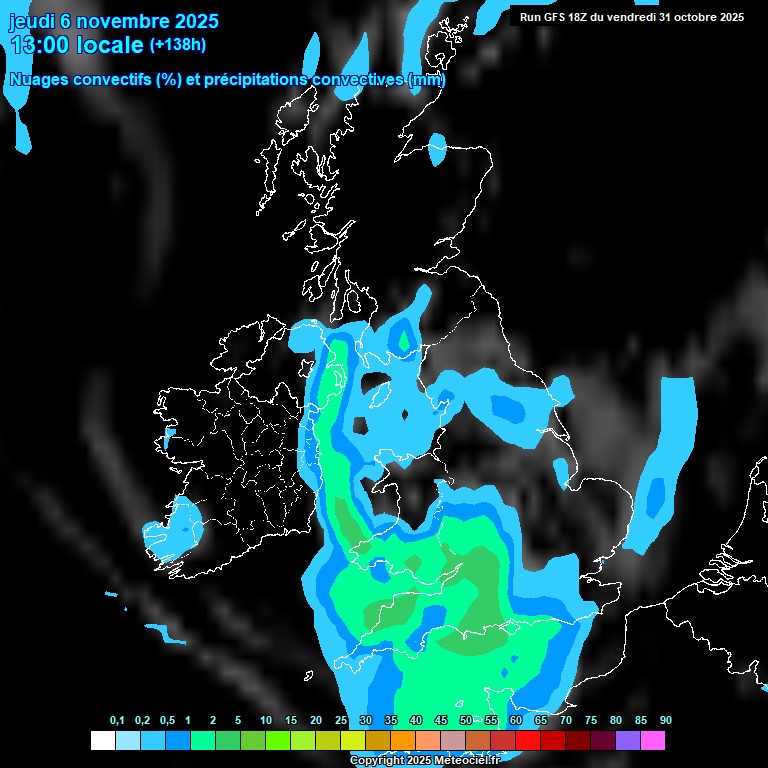Image resolution: width=768 pixels, height=768 pixels.
Task: Click the bright red swatch after 60
Action: (x=528, y=740)
